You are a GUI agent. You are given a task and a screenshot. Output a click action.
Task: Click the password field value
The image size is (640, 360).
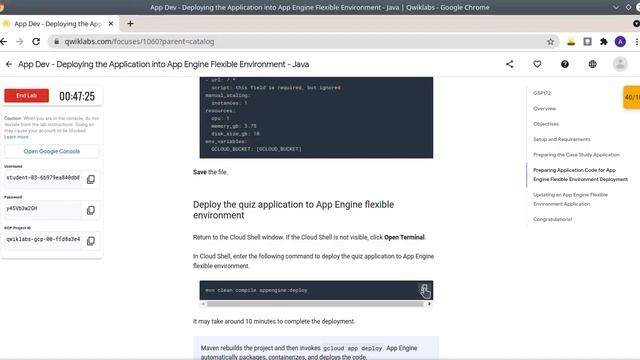point(43,209)
